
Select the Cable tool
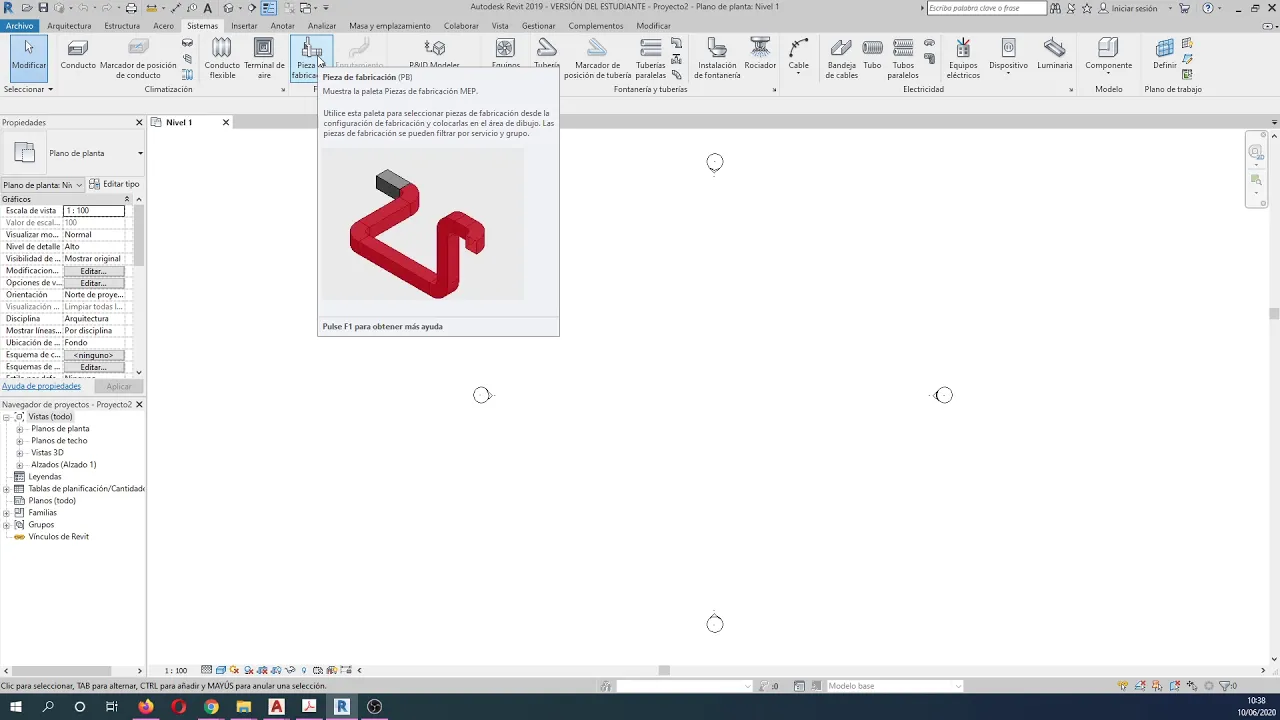798,56
